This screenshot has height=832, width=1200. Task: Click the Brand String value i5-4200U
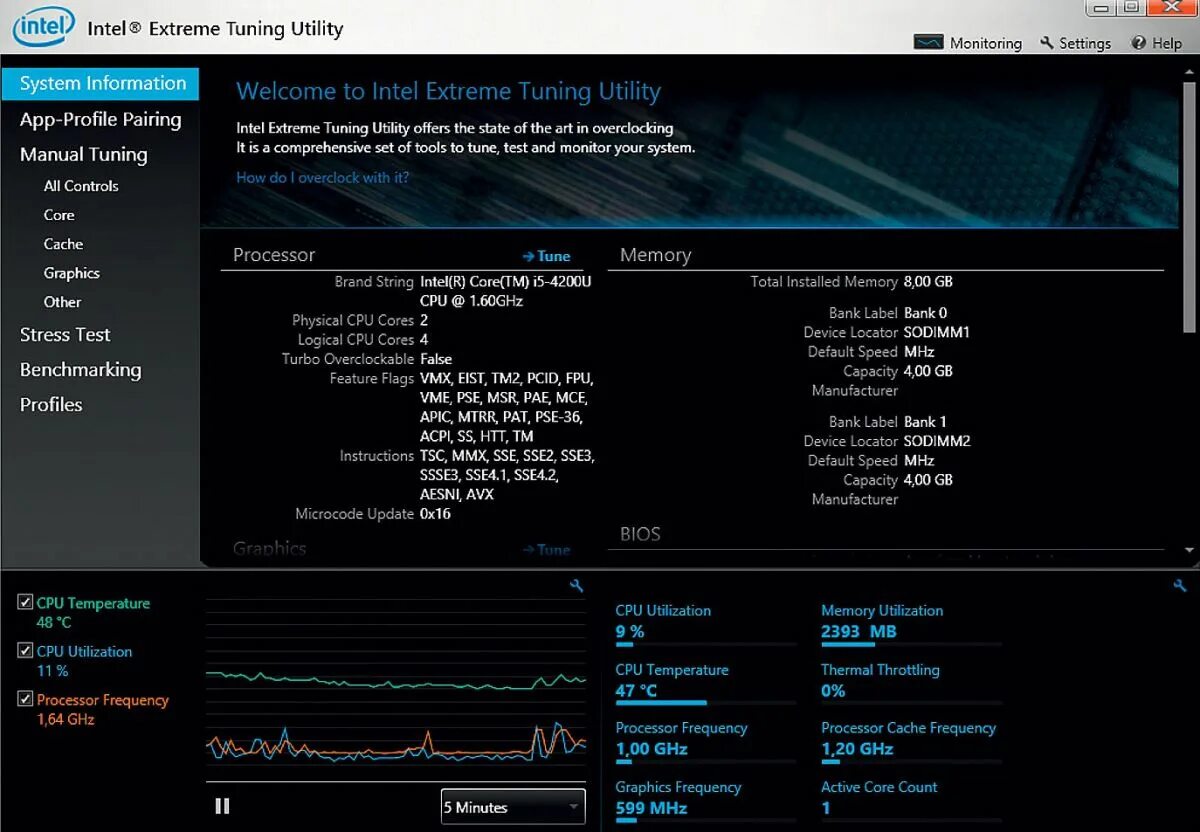(x=506, y=291)
